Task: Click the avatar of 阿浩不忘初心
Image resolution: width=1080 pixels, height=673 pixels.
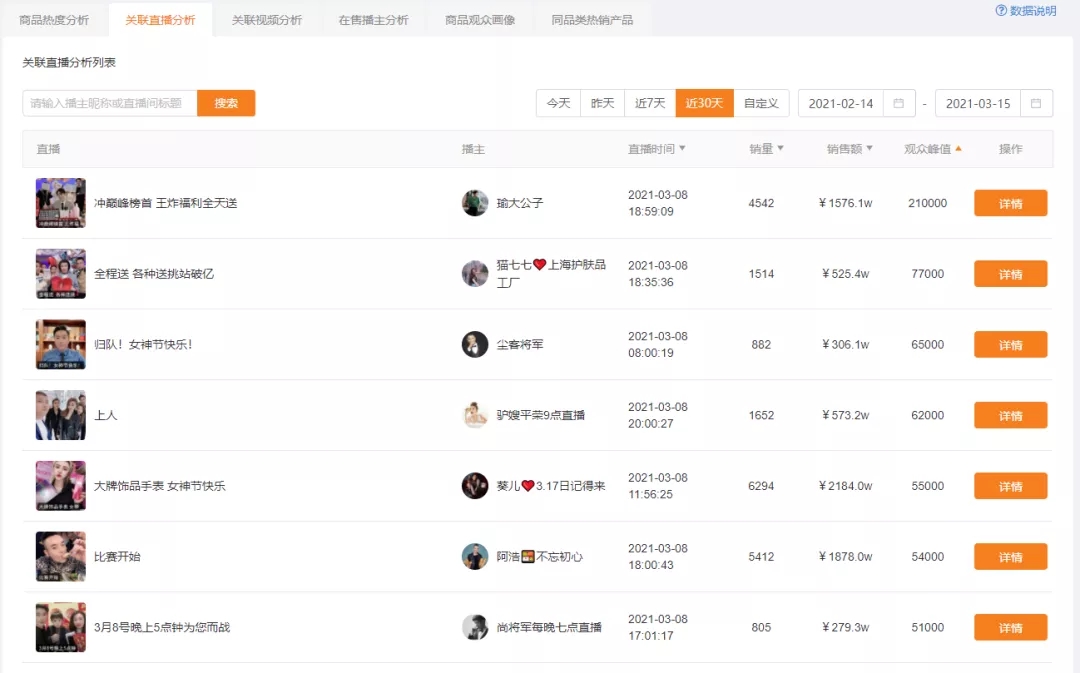Action: (474, 557)
